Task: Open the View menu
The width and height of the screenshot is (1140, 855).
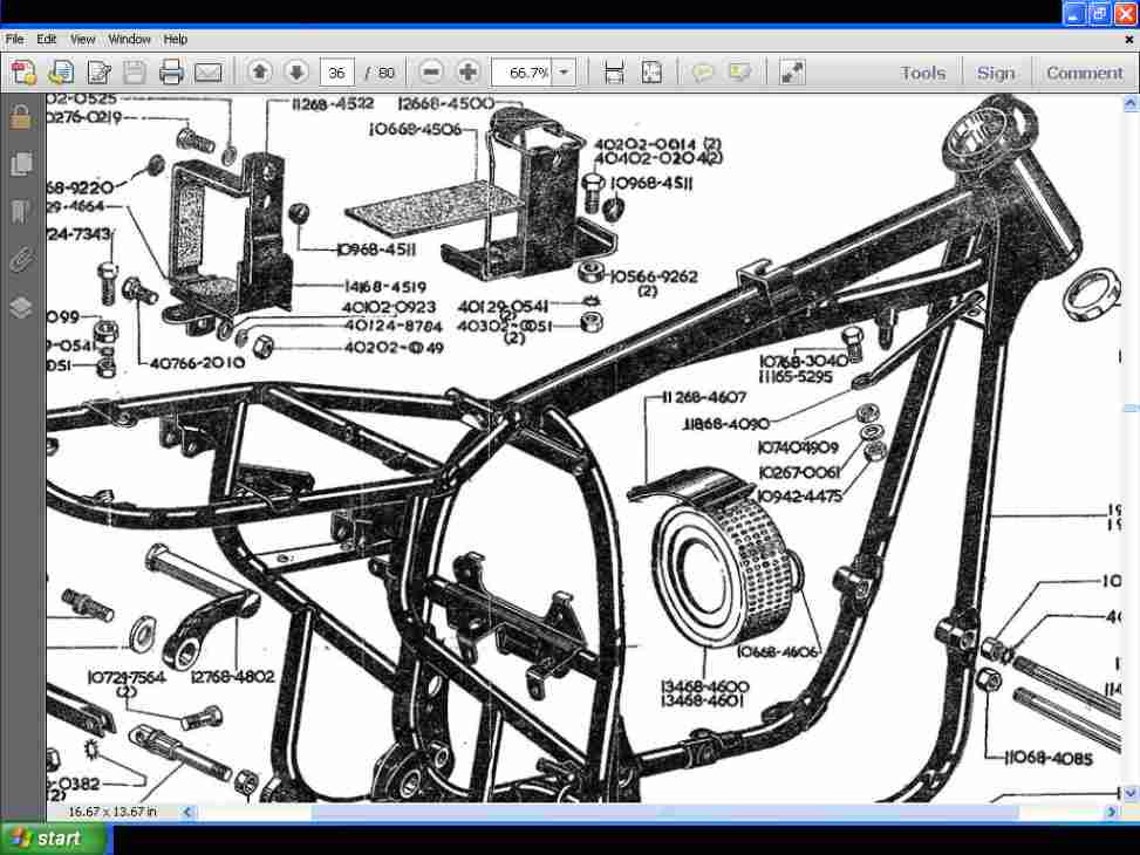Action: tap(81, 39)
